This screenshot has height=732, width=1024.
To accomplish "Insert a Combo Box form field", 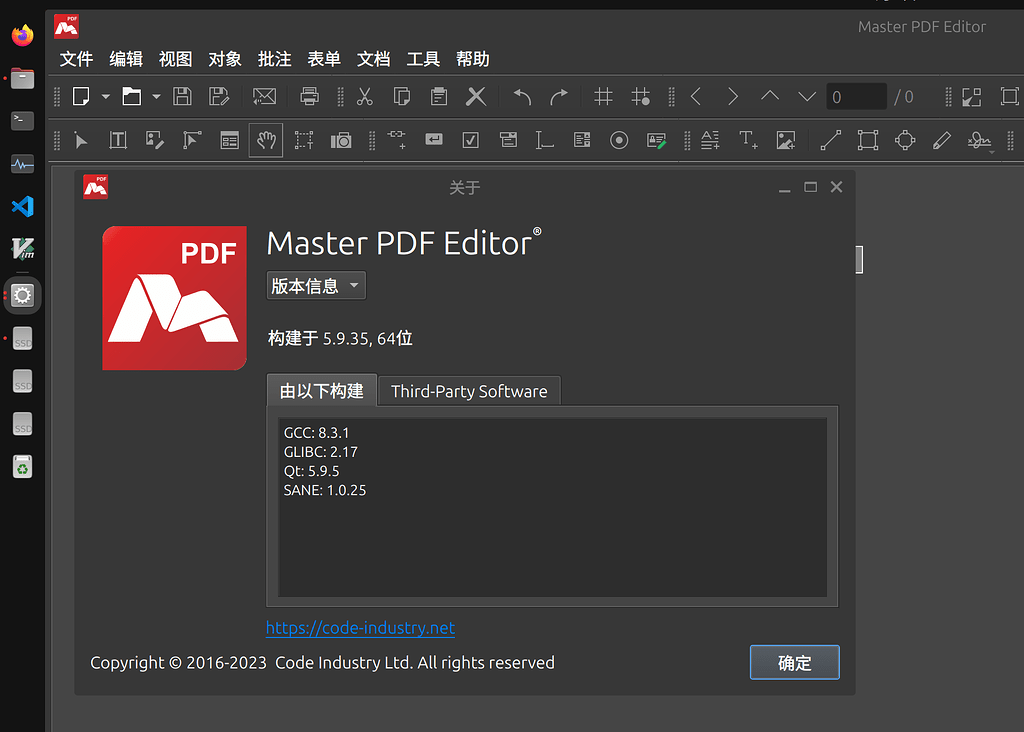I will [508, 140].
